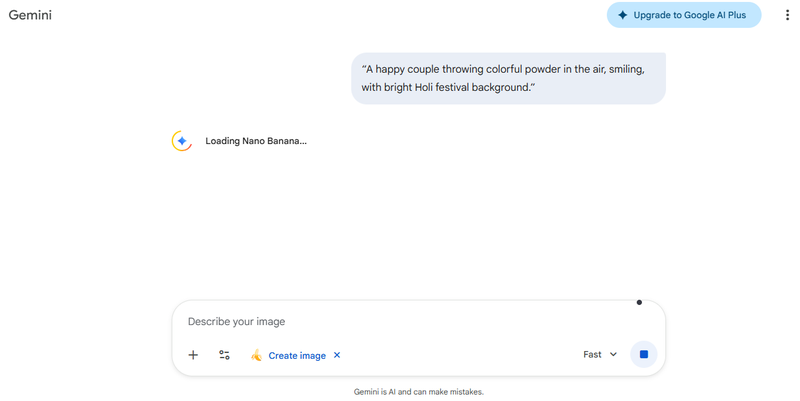Click the banana icon in the prompt bar
The height and width of the screenshot is (401, 800).
point(256,355)
